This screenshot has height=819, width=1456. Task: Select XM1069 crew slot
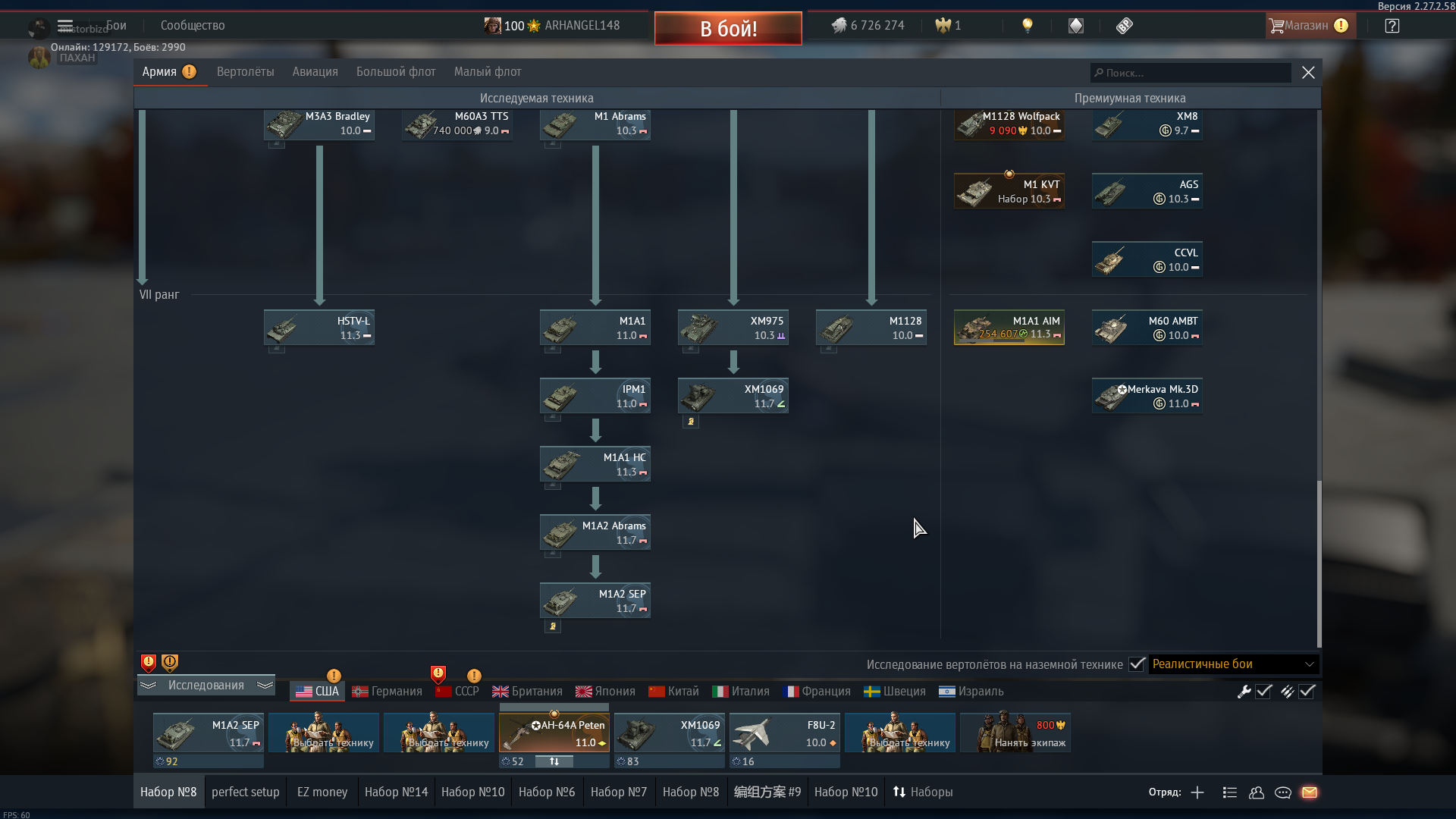[x=670, y=733]
